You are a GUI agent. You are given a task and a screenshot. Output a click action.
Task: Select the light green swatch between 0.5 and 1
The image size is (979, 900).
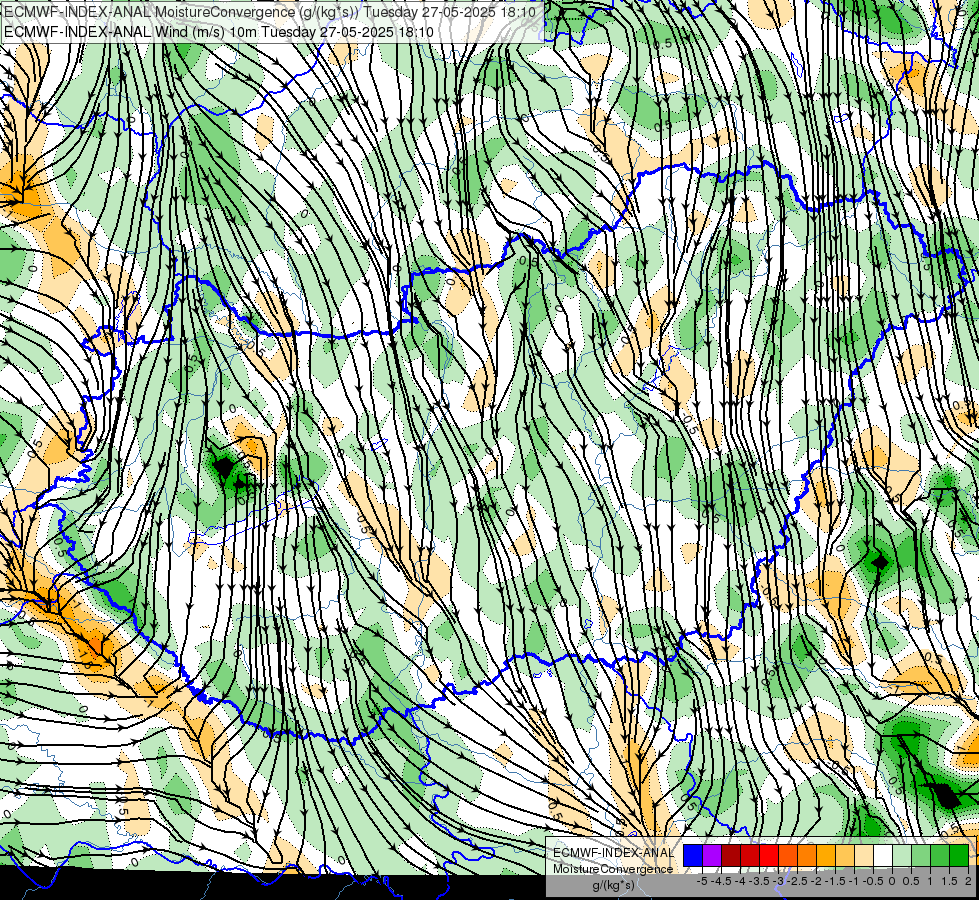(x=921, y=855)
